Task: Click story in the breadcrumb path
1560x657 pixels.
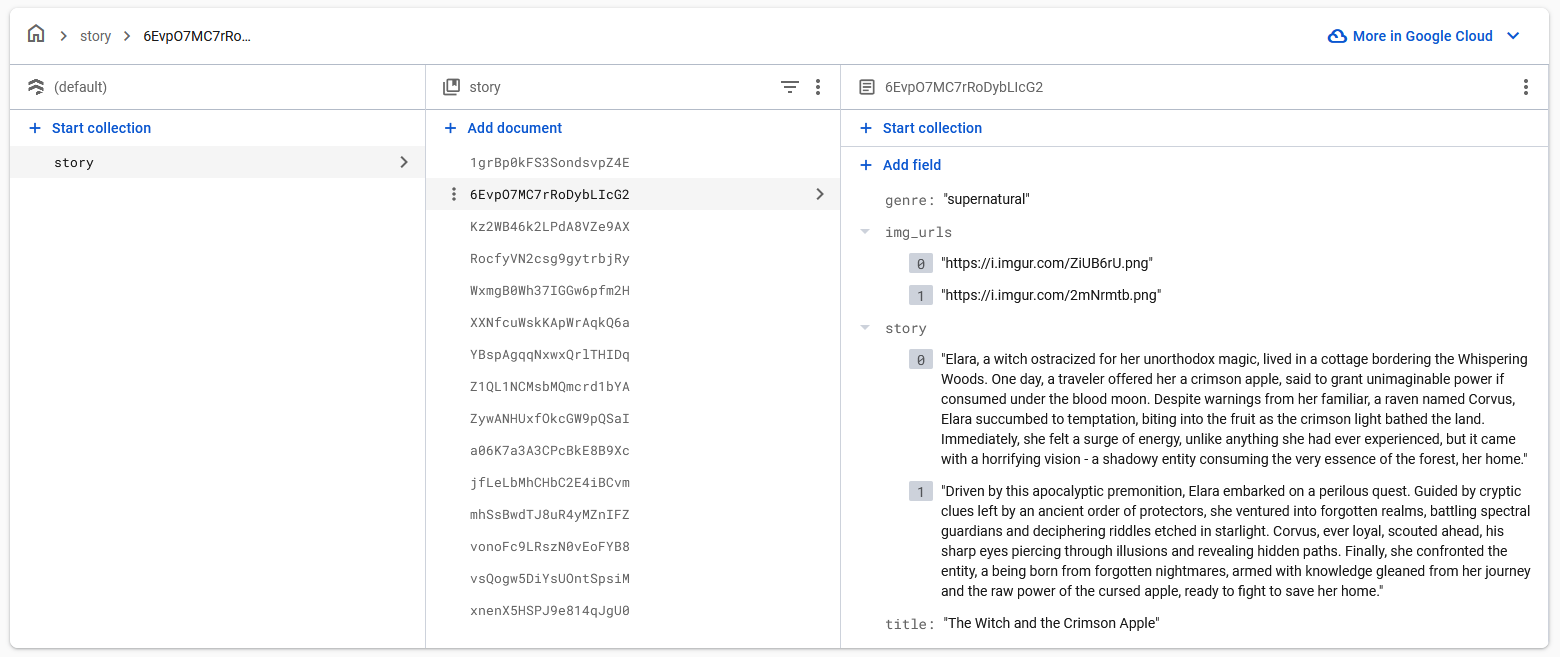Action: coord(96,36)
